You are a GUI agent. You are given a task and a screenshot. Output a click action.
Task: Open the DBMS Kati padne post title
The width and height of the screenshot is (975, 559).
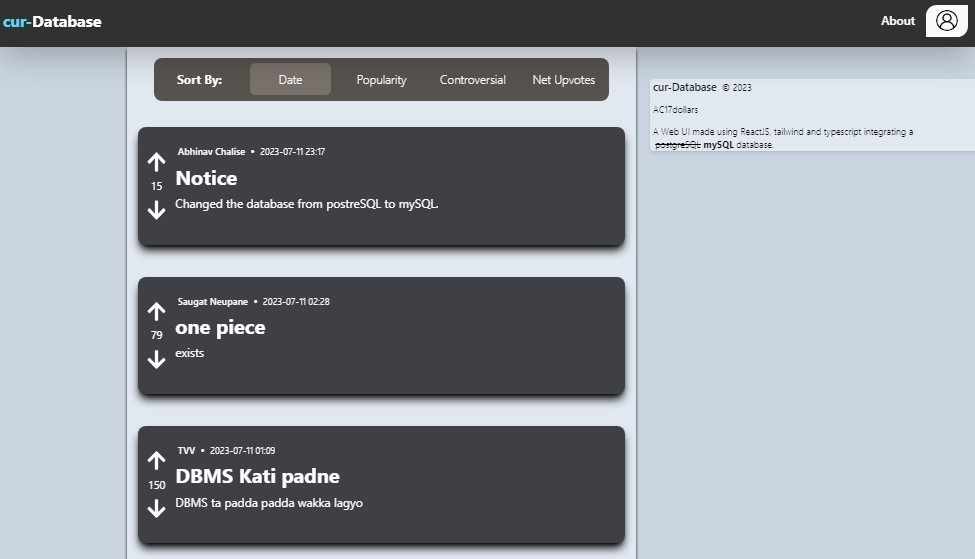(257, 476)
